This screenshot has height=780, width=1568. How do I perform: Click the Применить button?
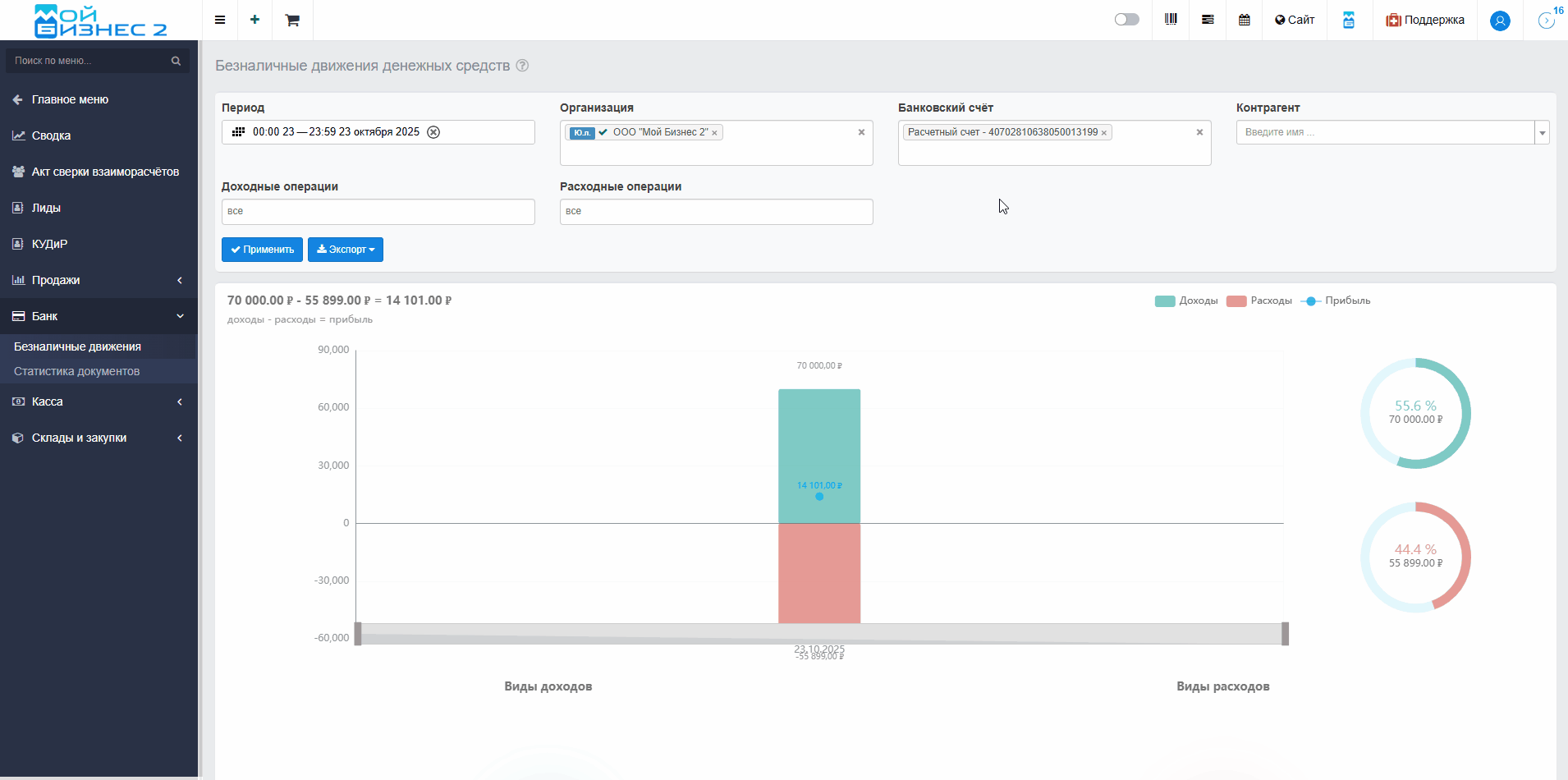pyautogui.click(x=262, y=250)
